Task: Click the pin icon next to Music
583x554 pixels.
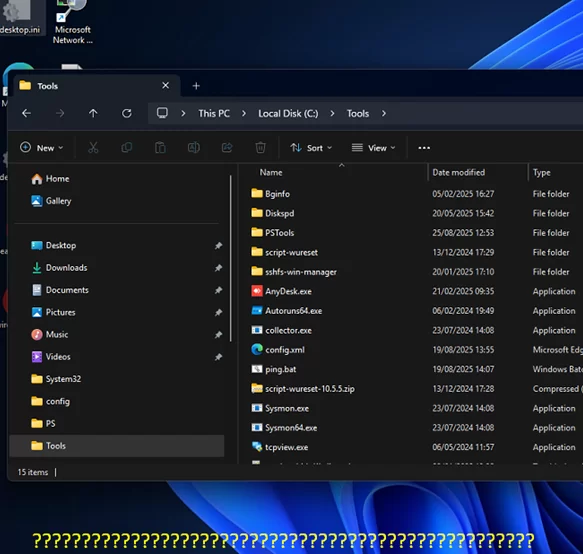Action: tap(218, 335)
